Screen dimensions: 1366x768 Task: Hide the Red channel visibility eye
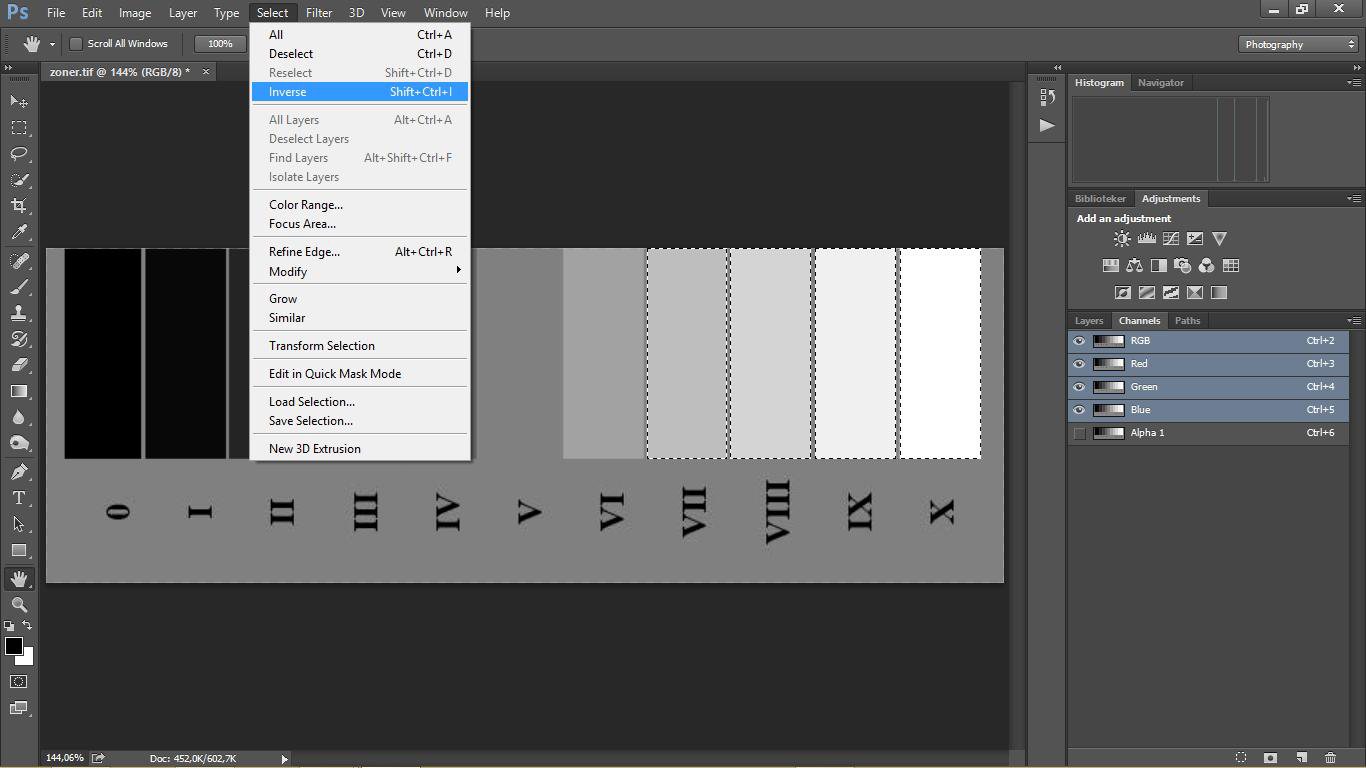pos(1079,364)
